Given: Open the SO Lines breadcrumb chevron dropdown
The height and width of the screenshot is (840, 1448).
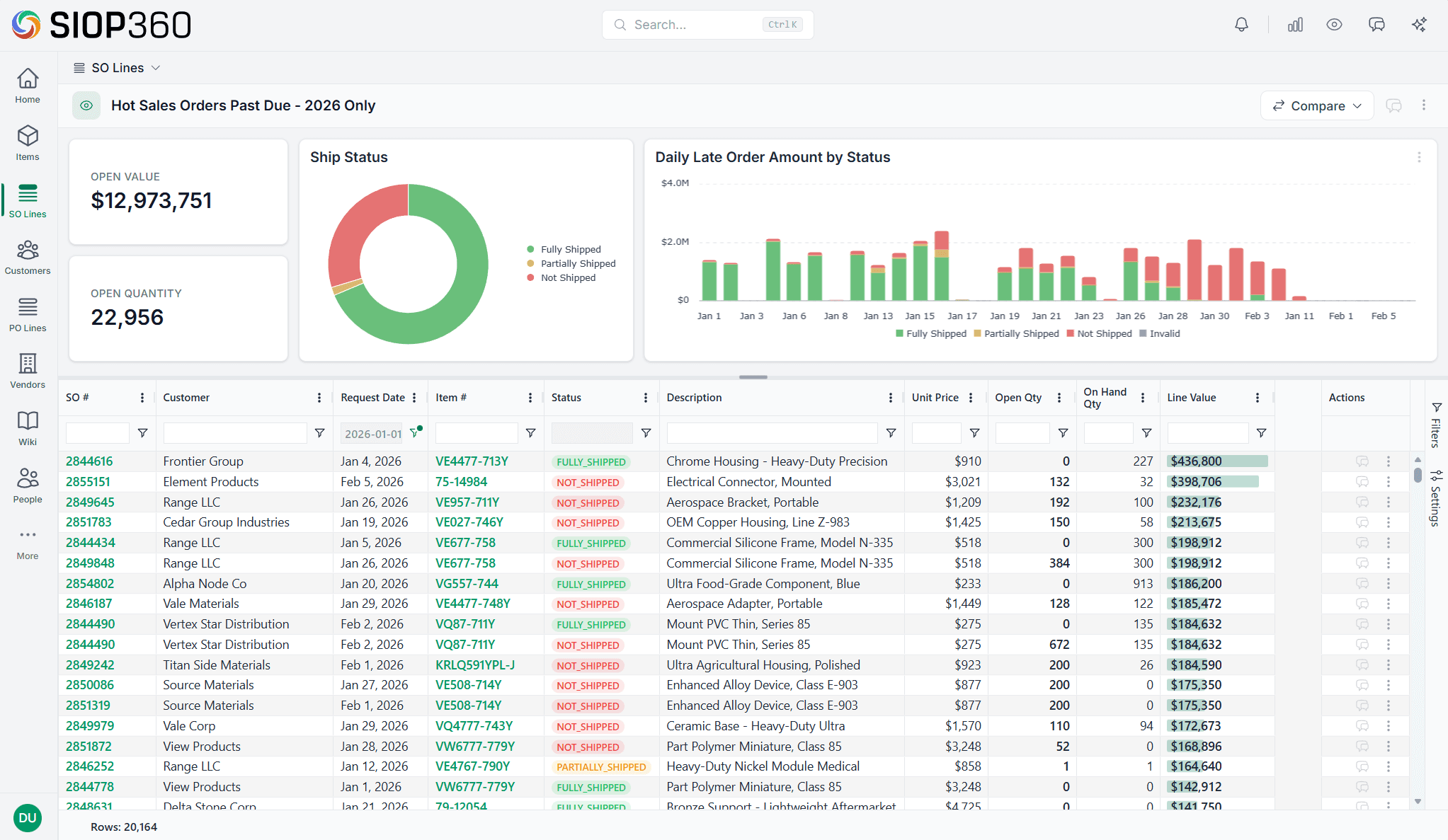Looking at the screenshot, I should pos(156,67).
